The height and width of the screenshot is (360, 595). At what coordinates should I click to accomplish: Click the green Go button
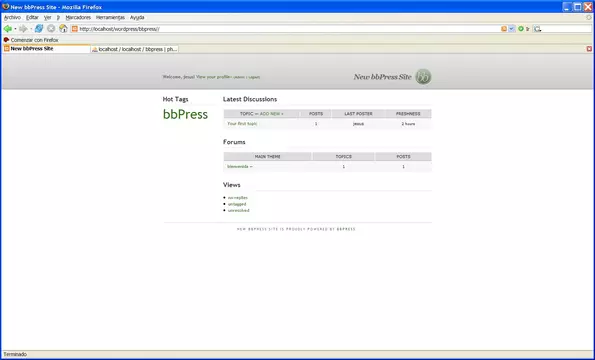[x=521, y=29]
